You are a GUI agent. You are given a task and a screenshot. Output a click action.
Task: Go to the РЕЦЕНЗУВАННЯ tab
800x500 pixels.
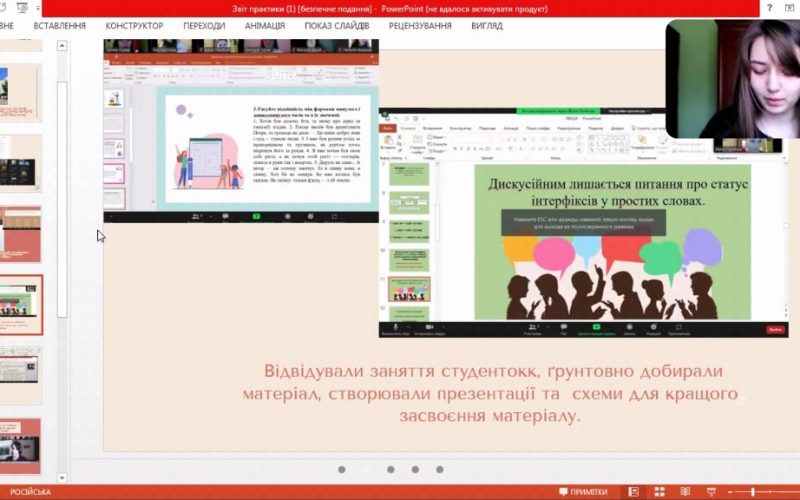coord(420,25)
